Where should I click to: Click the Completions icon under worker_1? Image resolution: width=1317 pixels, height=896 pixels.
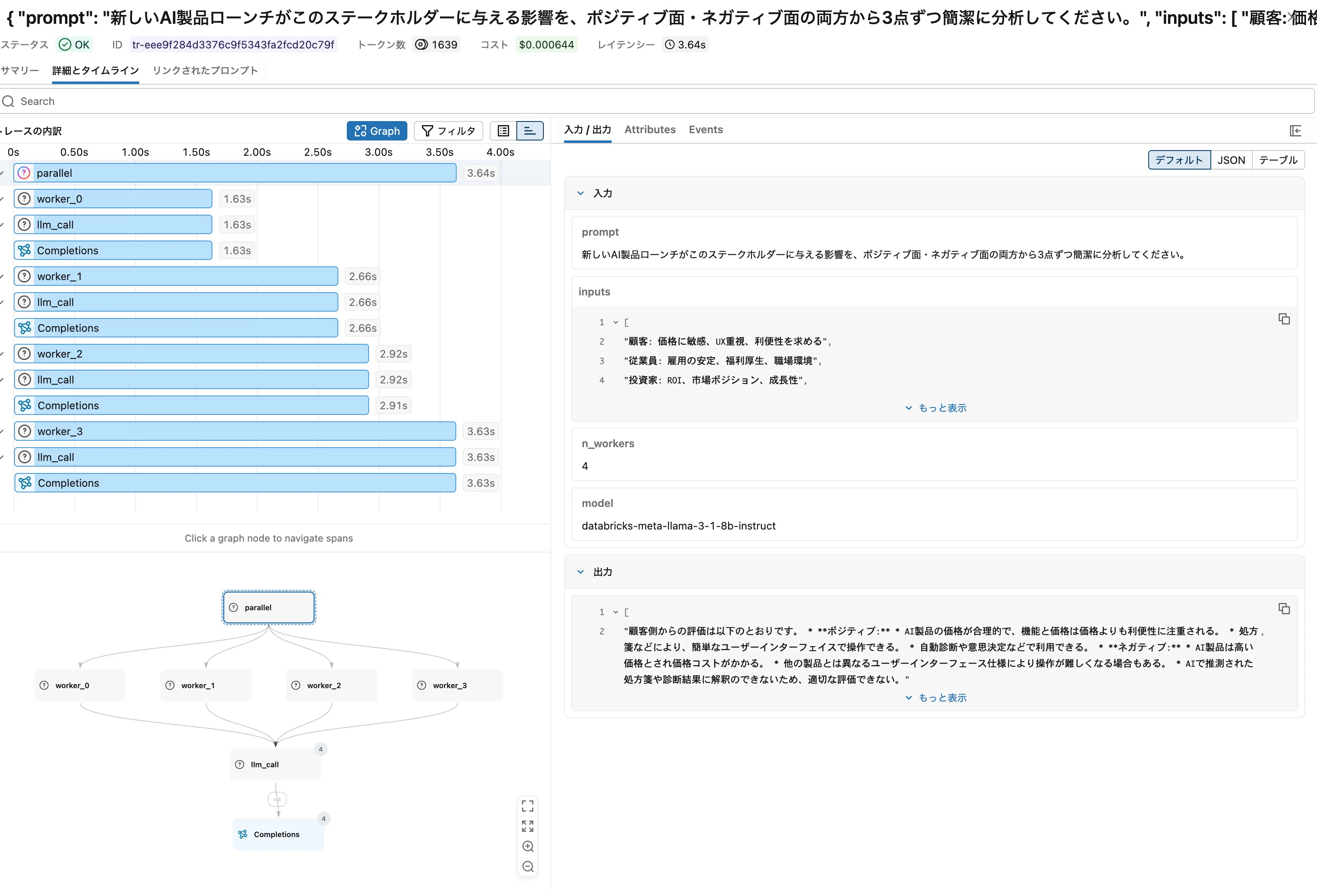(x=24, y=328)
